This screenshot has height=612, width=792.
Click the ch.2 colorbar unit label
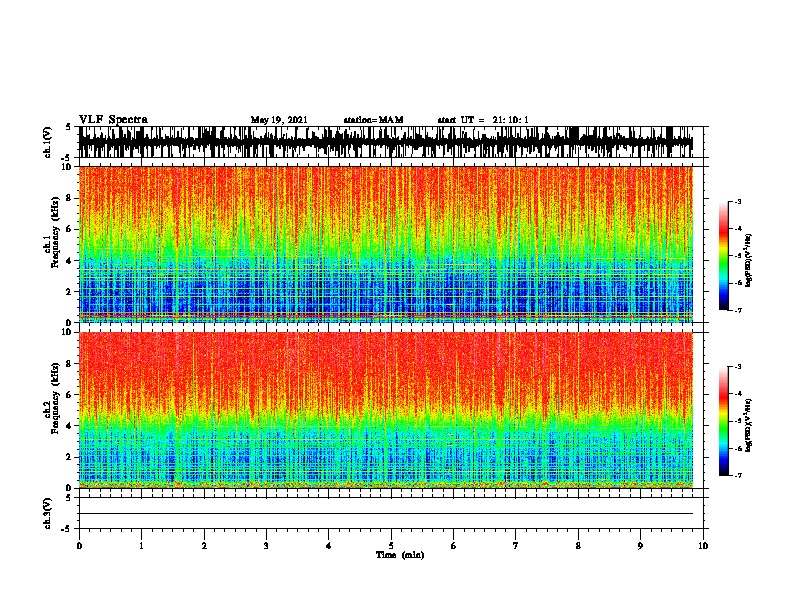748,425
